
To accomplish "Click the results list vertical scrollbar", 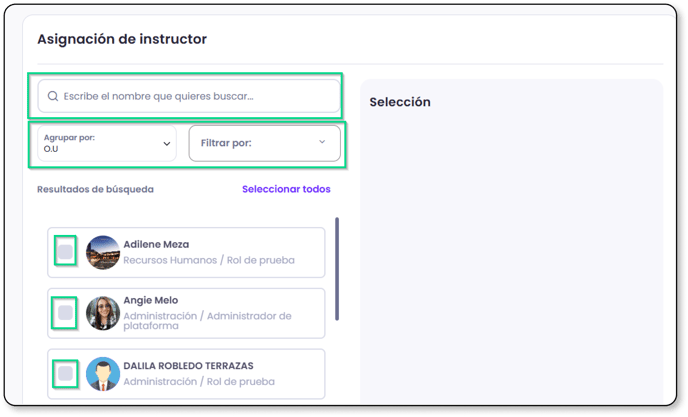I will coord(337,269).
